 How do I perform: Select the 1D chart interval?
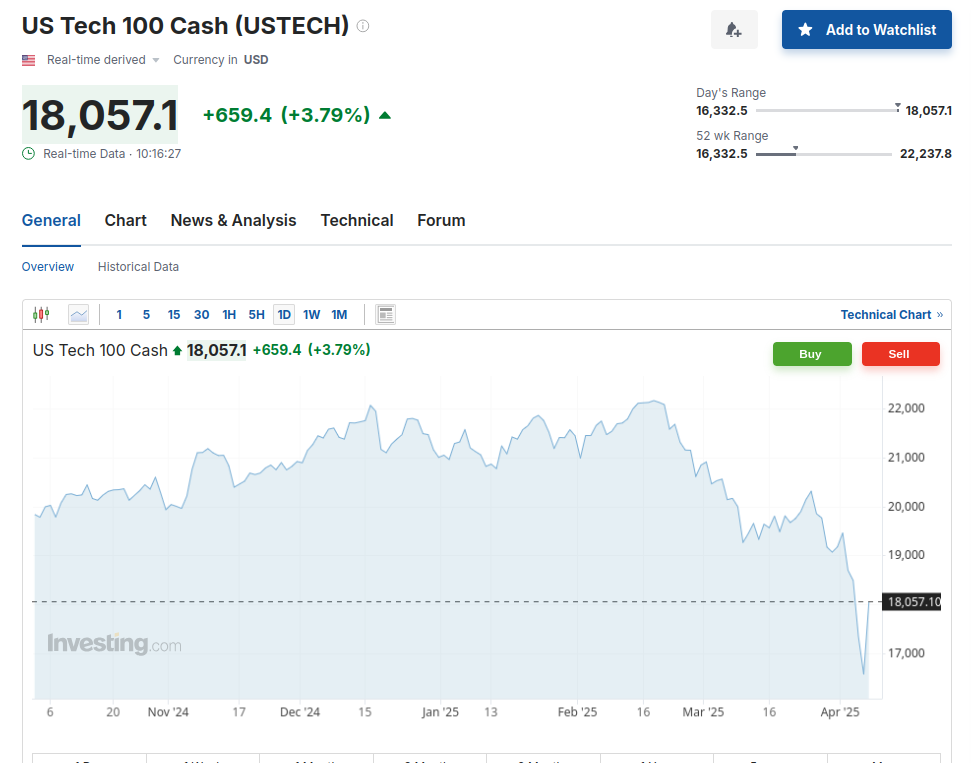coord(284,315)
